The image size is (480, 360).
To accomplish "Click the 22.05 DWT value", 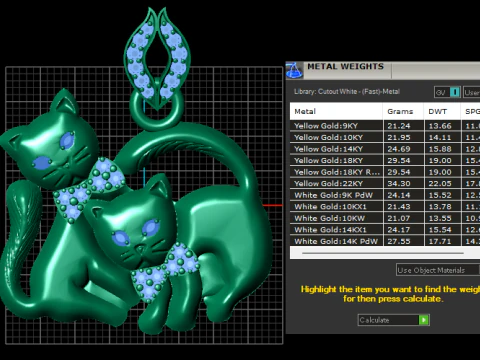I will point(440,183).
